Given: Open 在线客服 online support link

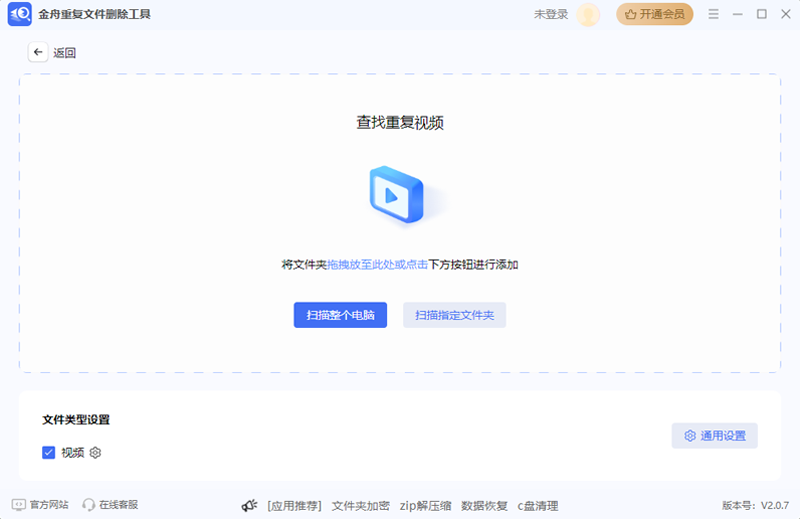Looking at the screenshot, I should point(110,505).
